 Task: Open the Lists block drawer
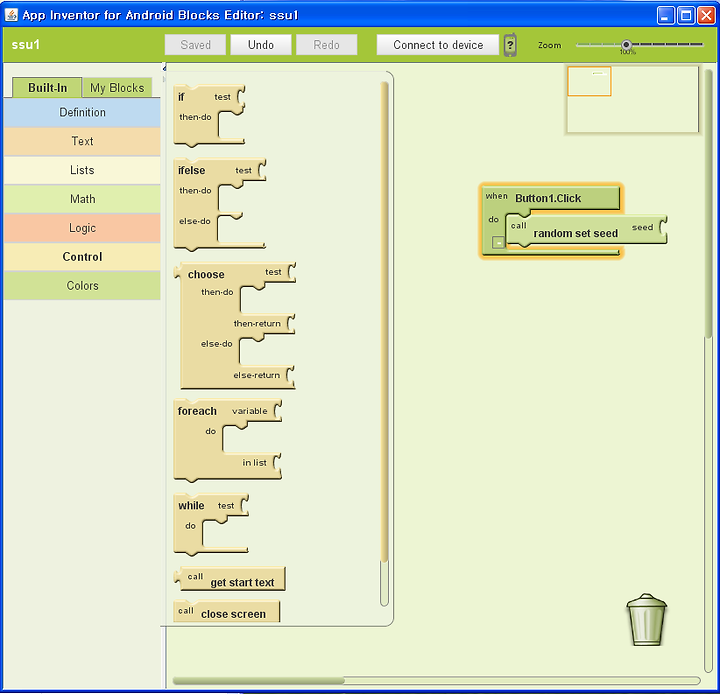click(x=82, y=170)
